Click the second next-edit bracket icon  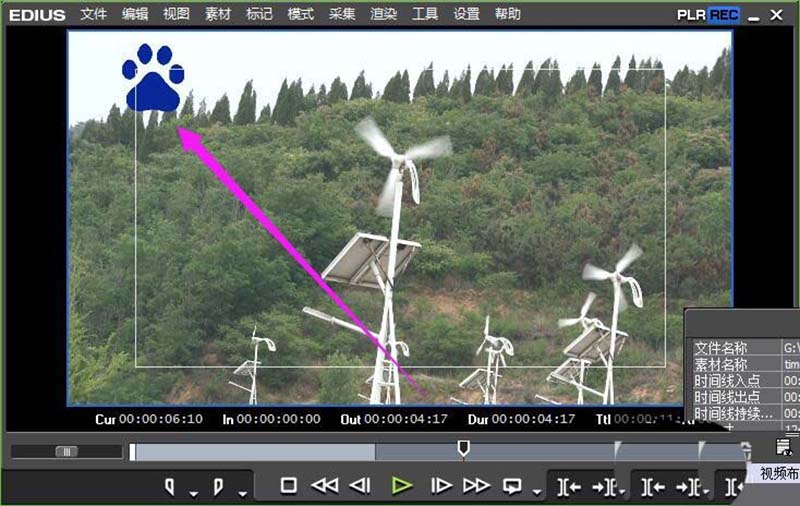point(688,488)
